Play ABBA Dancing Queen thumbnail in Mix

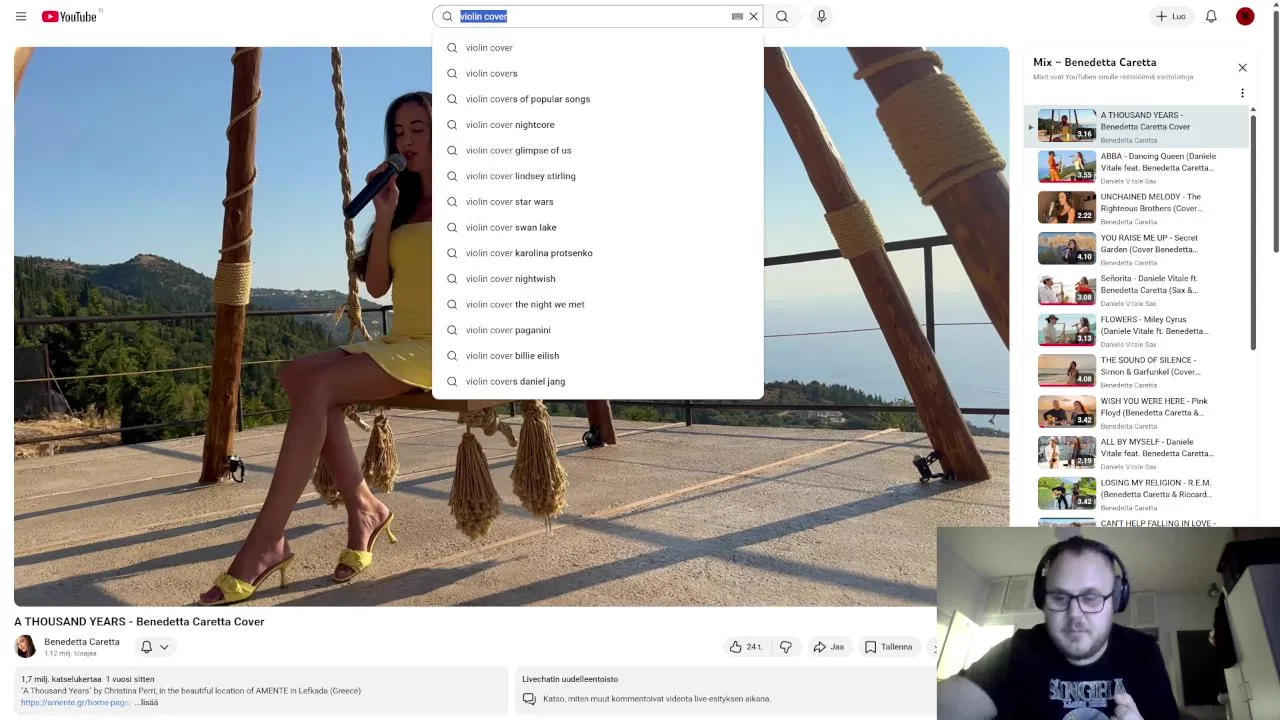(1066, 166)
